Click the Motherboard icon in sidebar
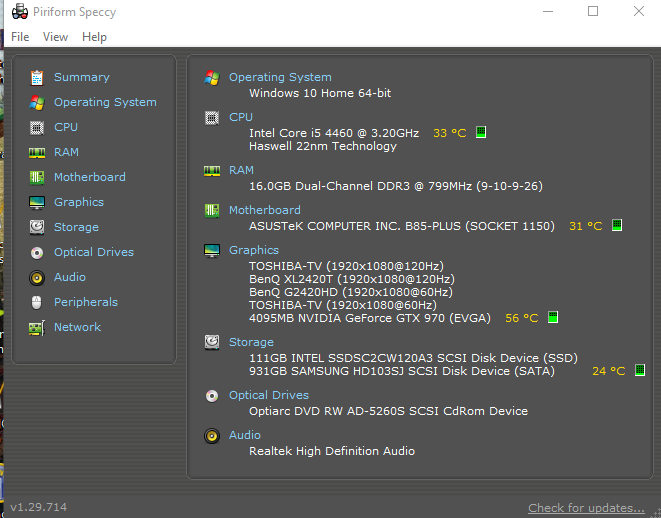 click(37, 177)
